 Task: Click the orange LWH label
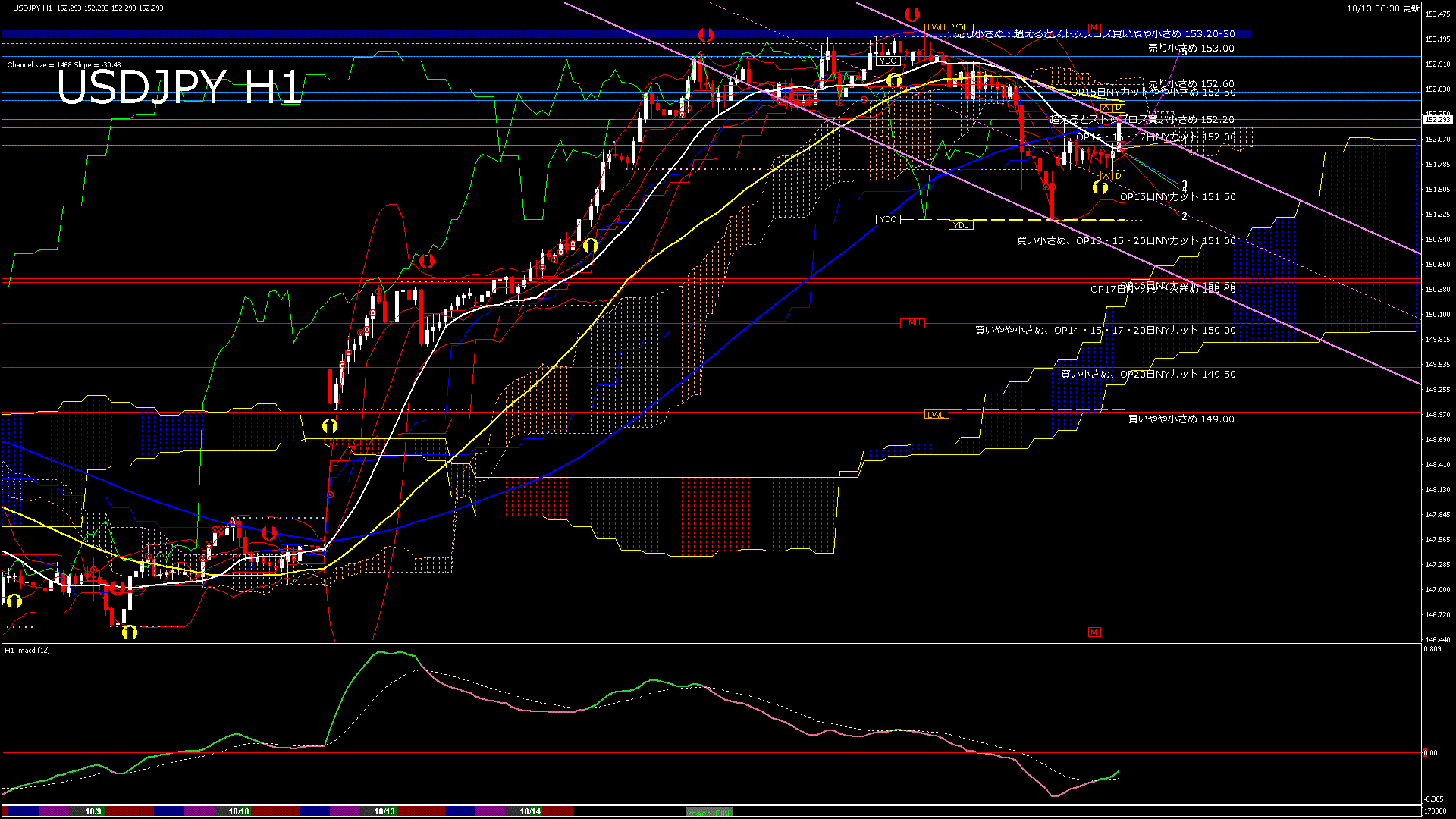937,28
